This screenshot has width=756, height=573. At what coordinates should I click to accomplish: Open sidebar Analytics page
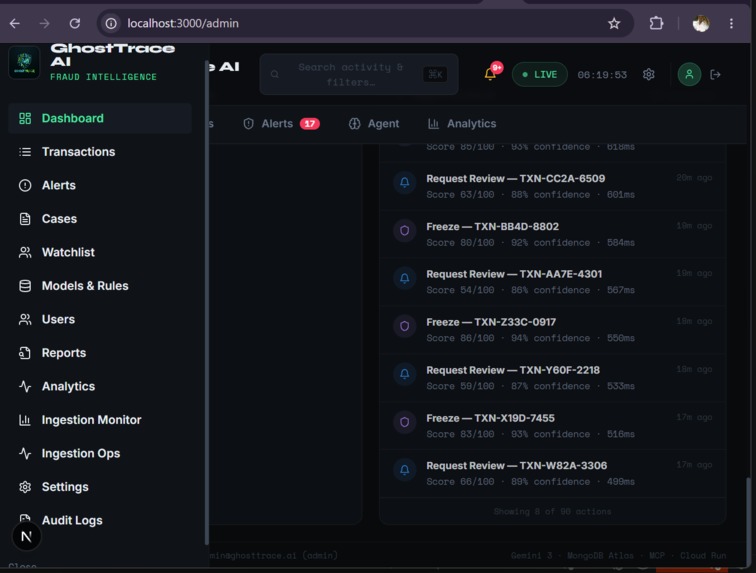[x=100, y=386]
